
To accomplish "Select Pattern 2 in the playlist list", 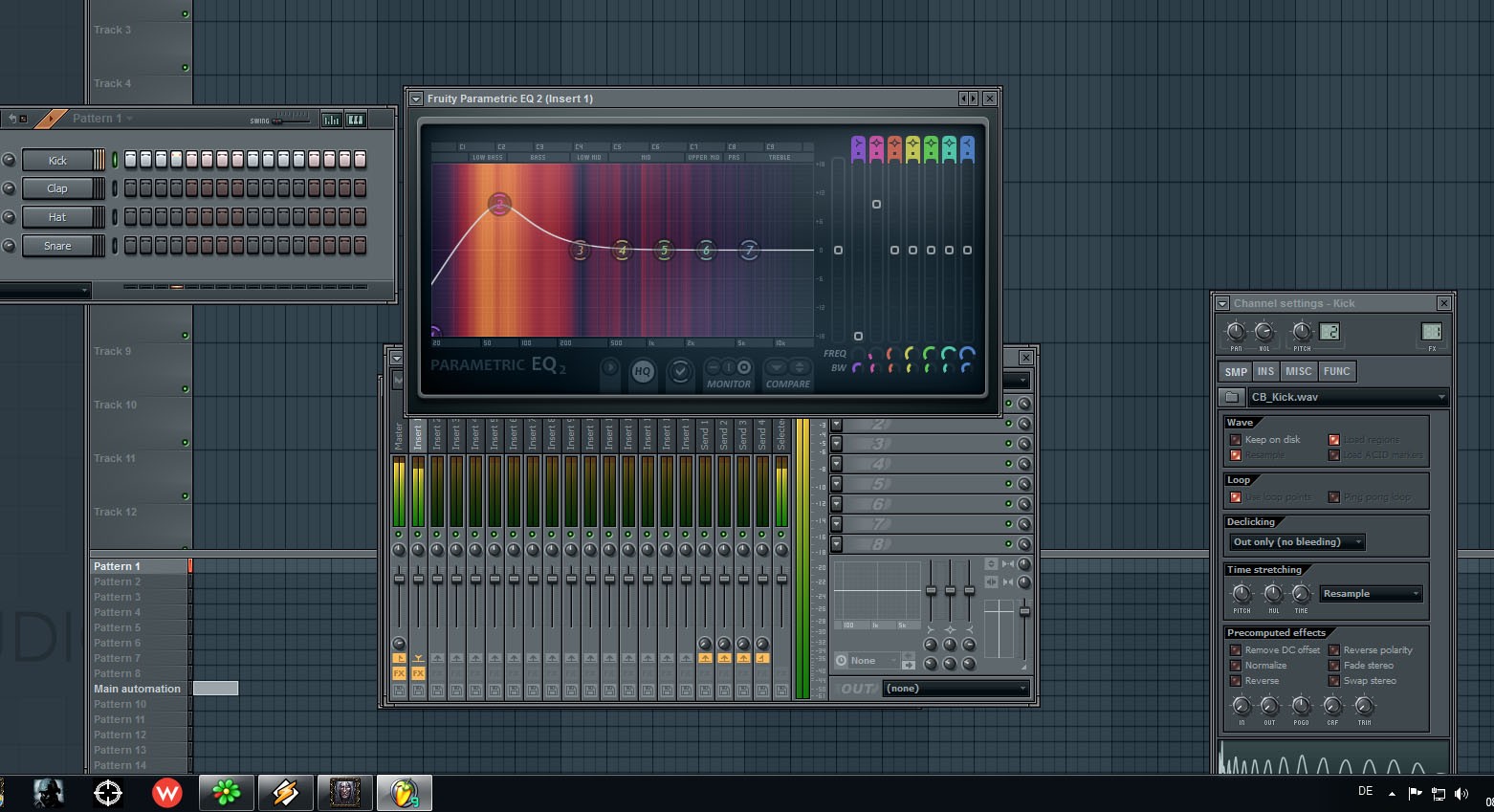I will click(141, 582).
